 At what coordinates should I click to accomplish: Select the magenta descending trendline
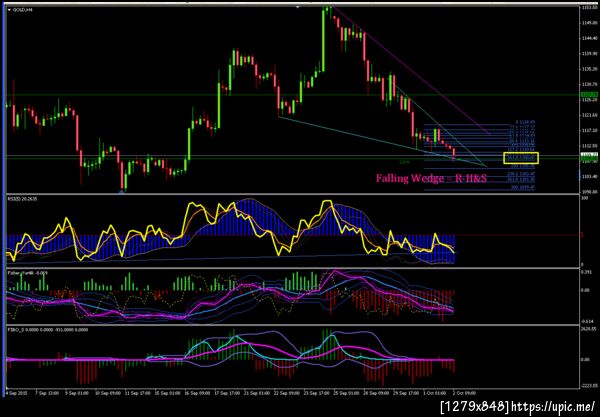(411, 70)
